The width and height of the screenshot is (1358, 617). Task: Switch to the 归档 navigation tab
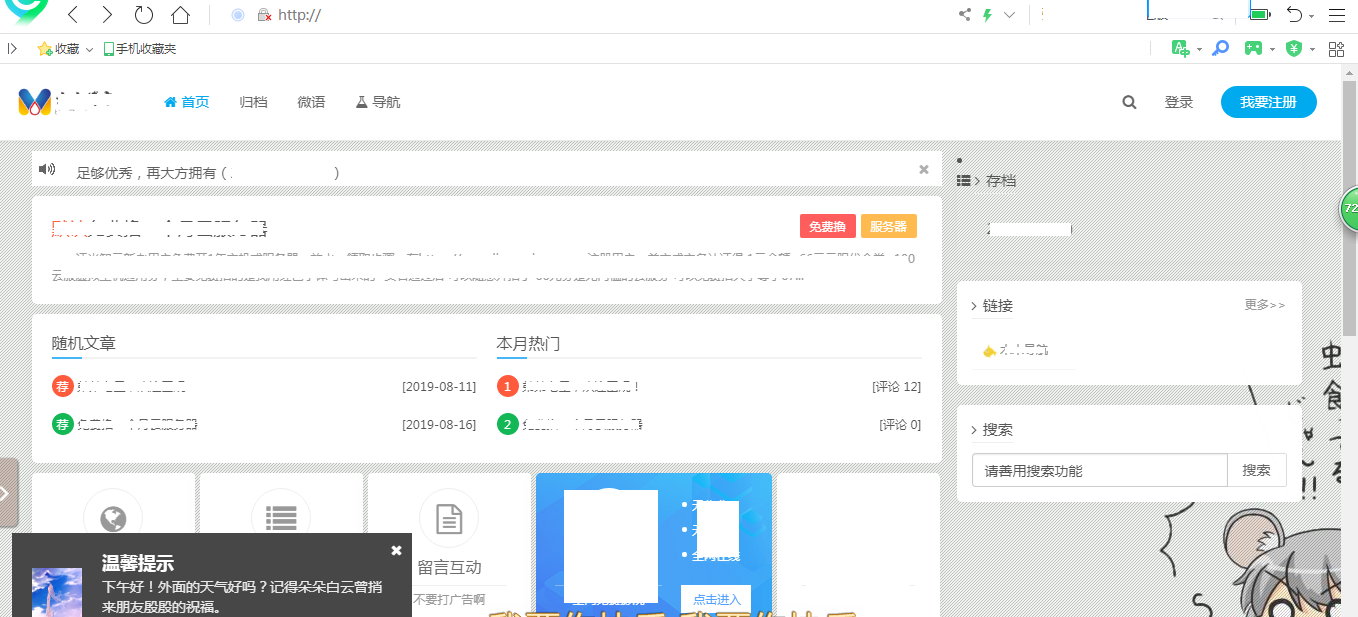253,102
